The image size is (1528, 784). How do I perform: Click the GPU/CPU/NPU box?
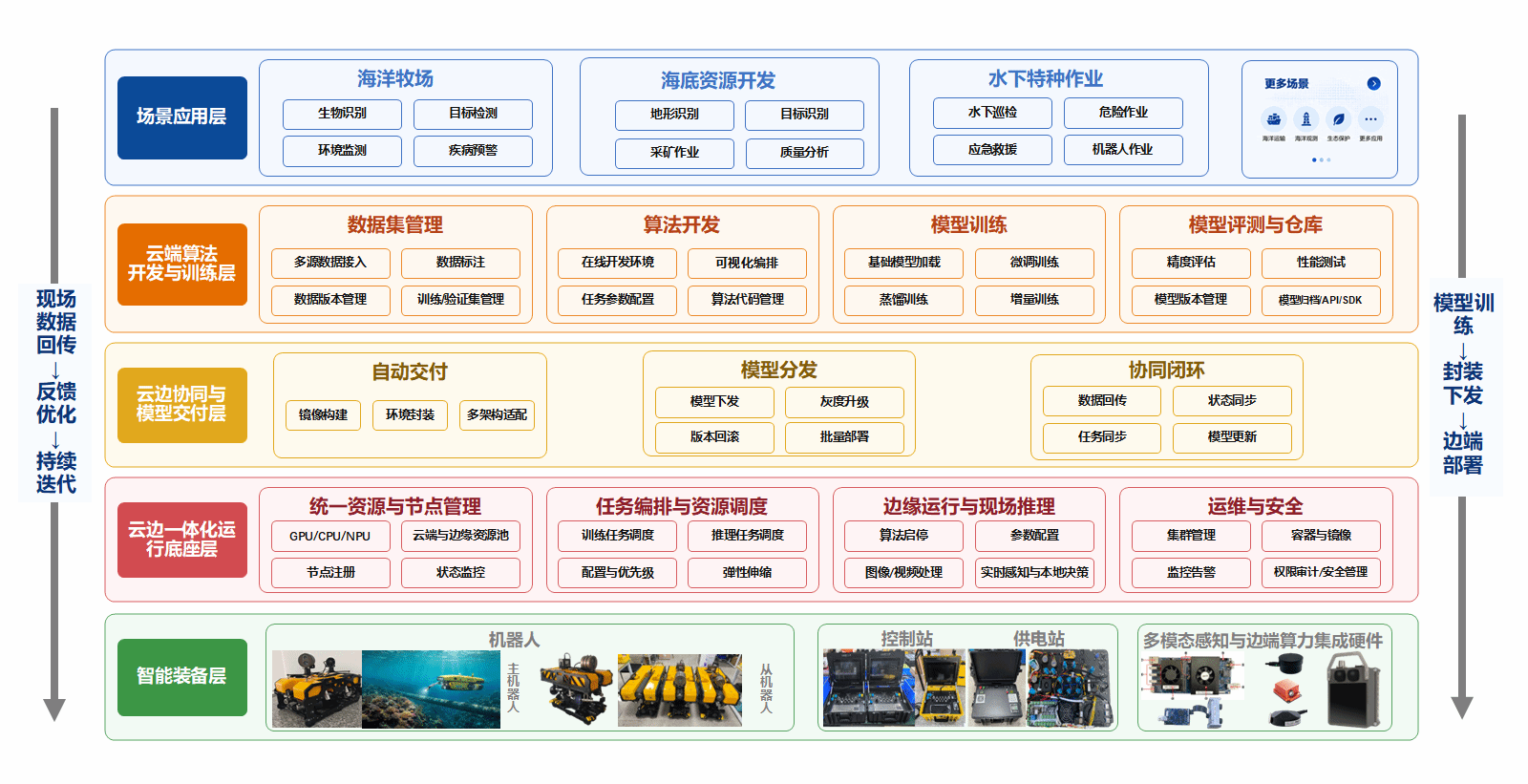click(330, 537)
